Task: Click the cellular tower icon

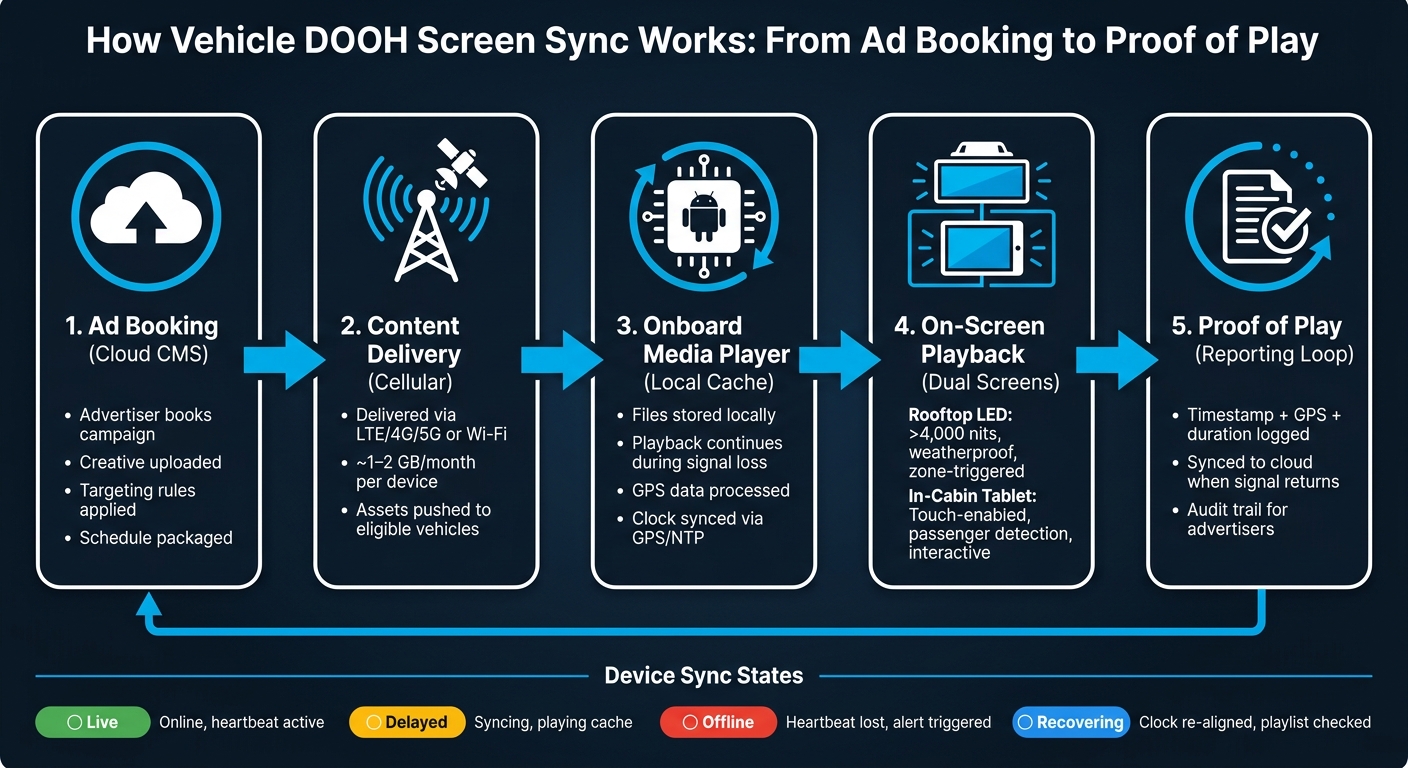Action: (426, 235)
